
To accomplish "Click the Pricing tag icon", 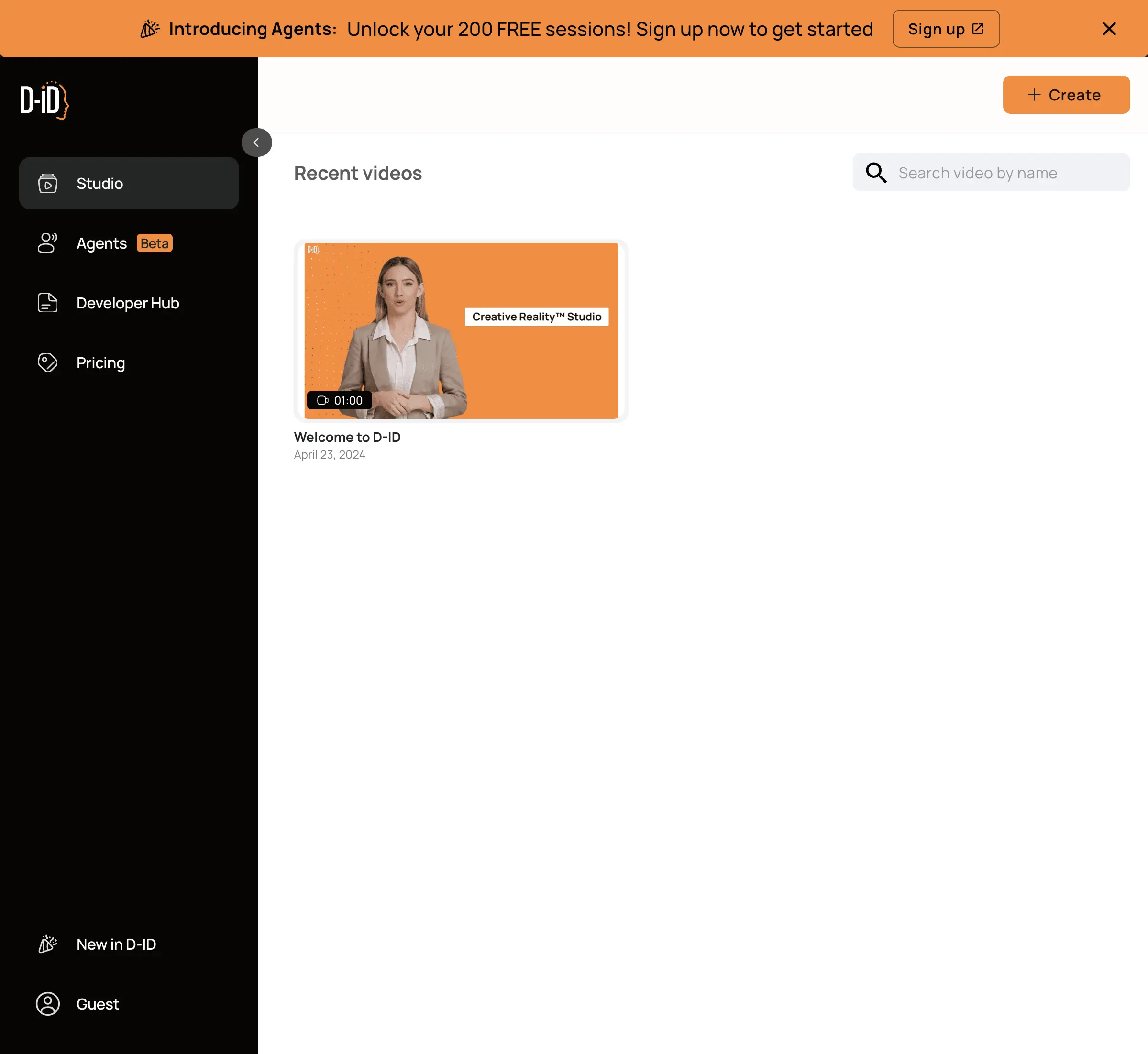I will point(48,363).
